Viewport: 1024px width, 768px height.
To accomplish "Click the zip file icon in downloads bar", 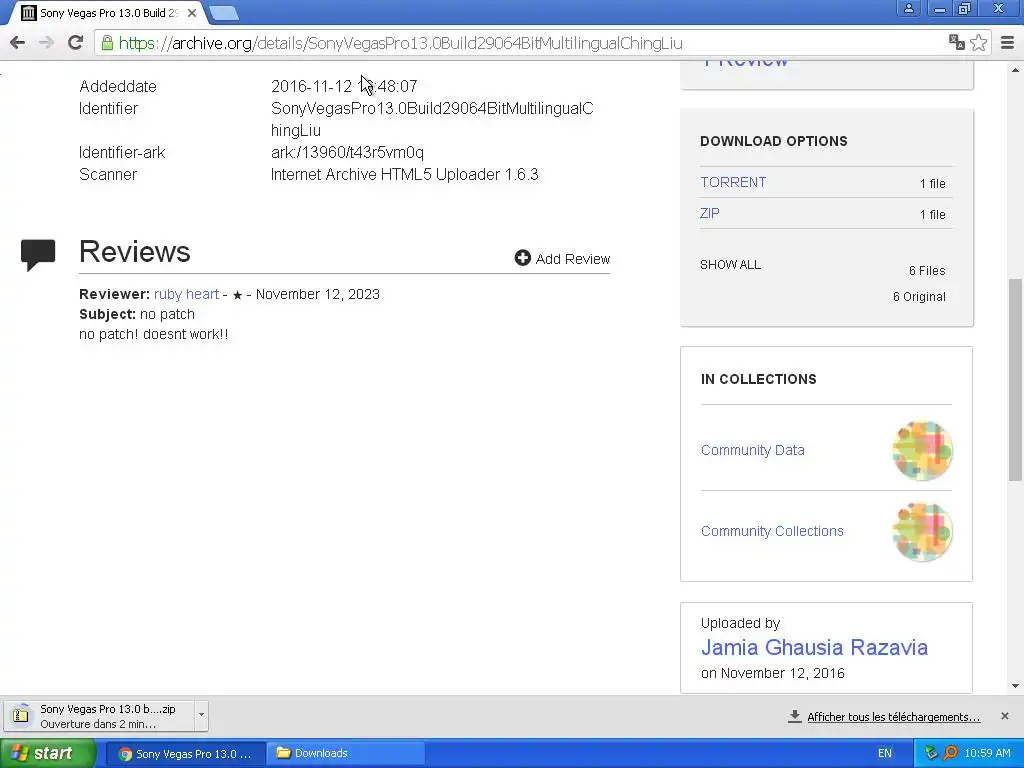I will pyautogui.click(x=21, y=716).
